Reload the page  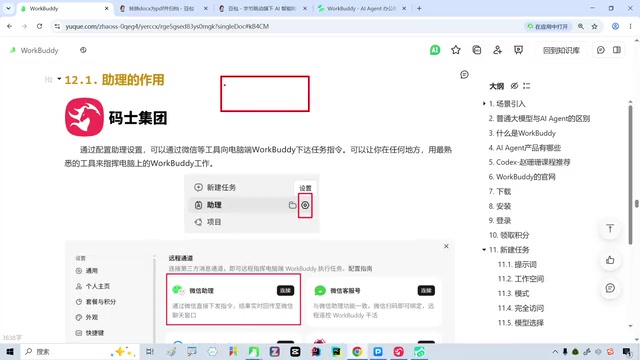tap(39, 26)
